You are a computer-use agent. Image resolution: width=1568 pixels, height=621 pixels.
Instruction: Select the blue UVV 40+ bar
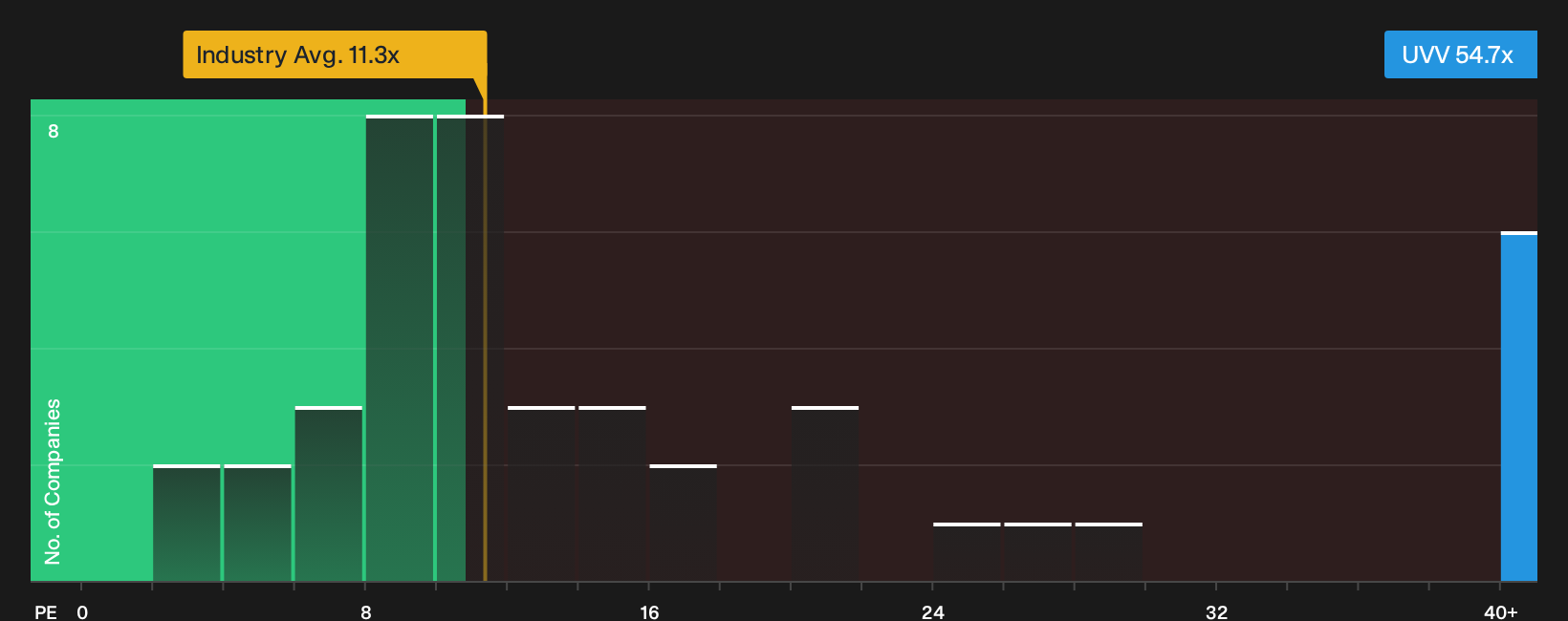pos(1519,406)
